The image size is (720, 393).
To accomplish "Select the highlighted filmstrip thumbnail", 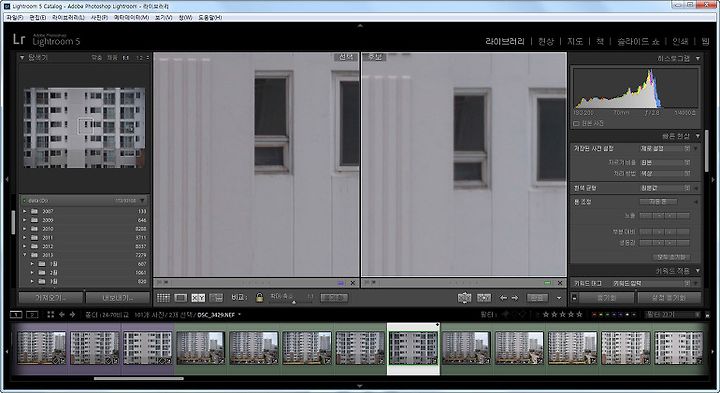I will point(413,348).
